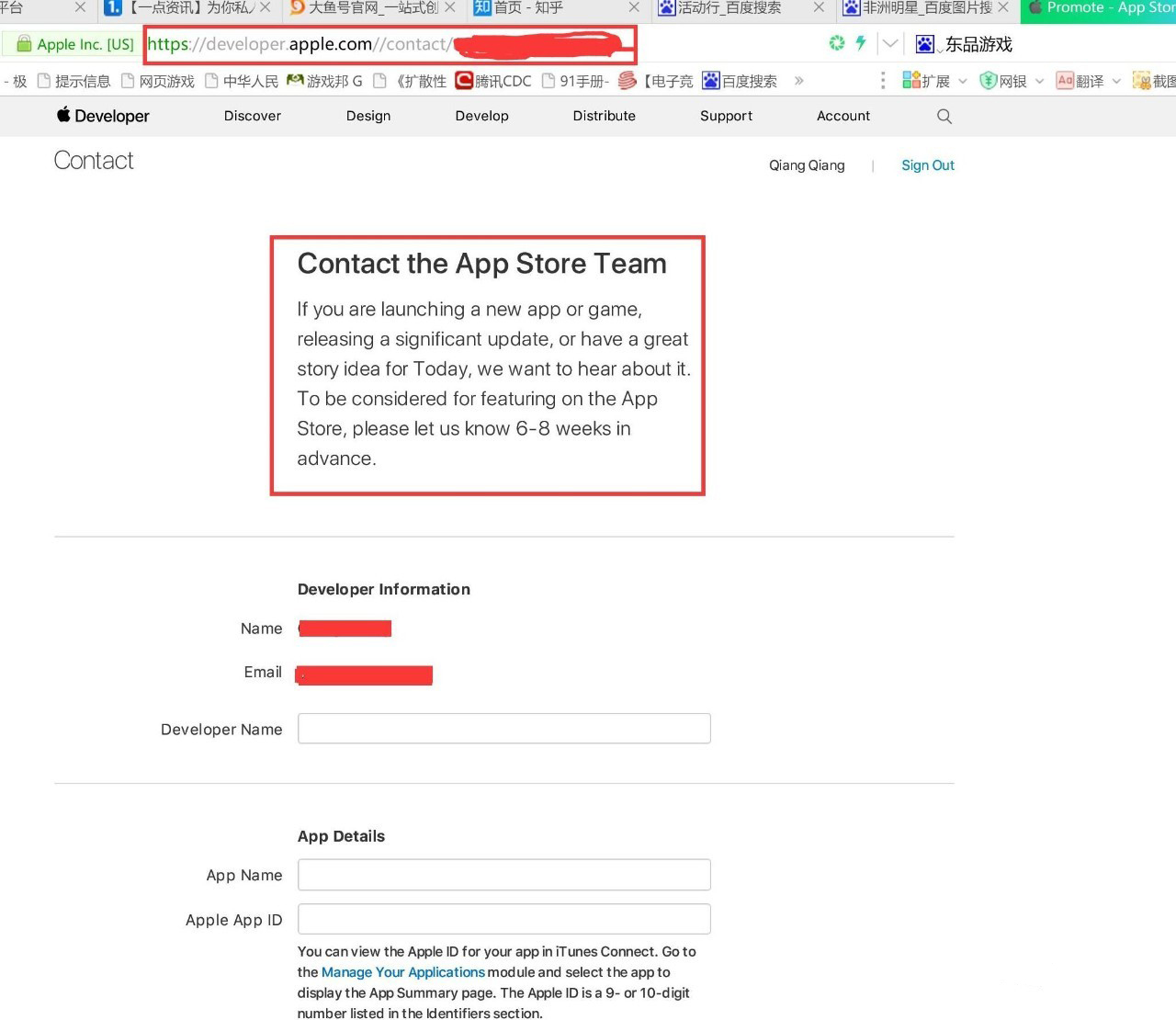Open the Support menu
The height and width of the screenshot is (1020, 1176).
coord(727,116)
